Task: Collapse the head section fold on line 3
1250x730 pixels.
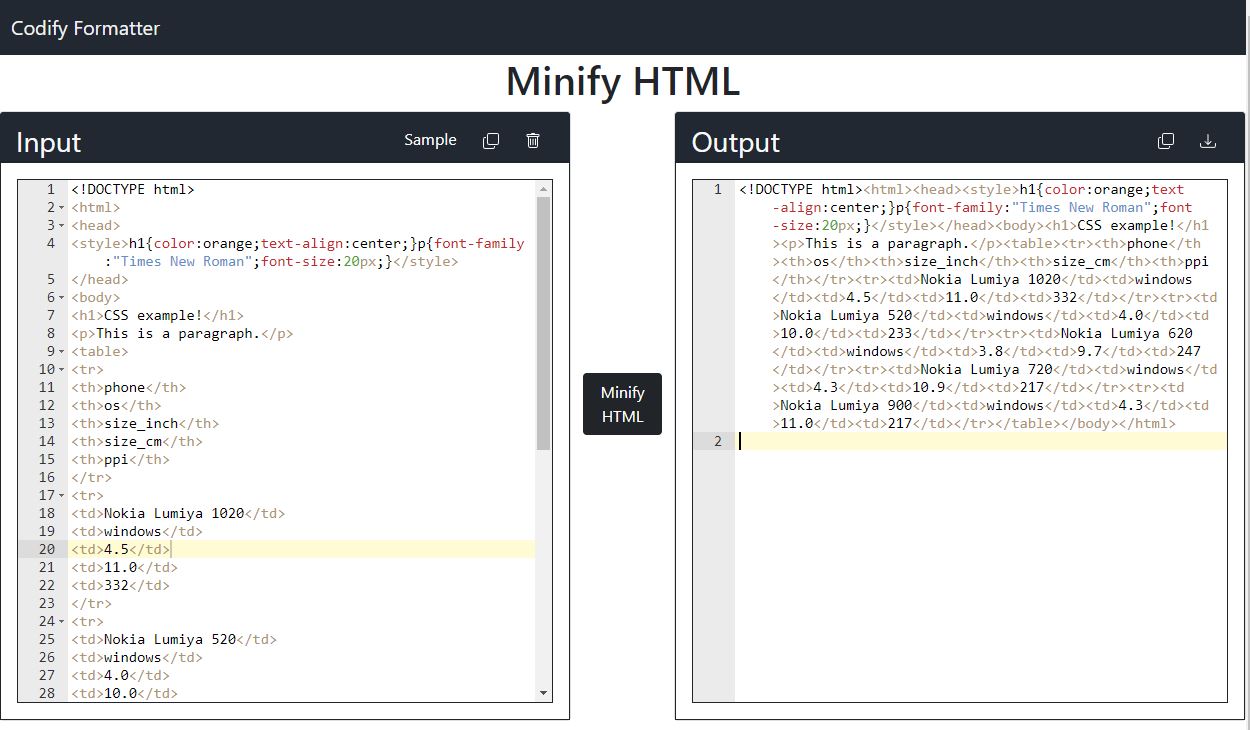Action: pyautogui.click(x=62, y=226)
